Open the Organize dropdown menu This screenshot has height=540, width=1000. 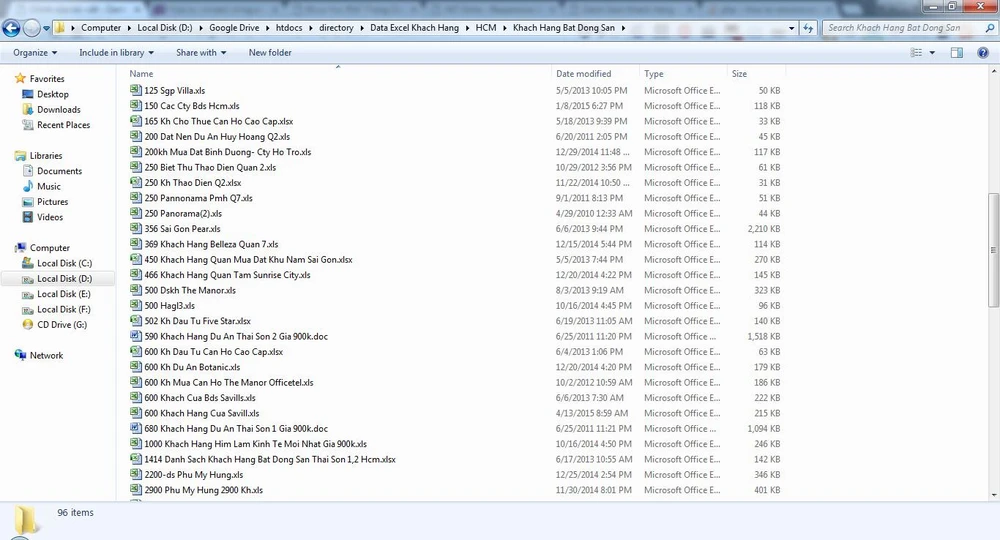(x=35, y=52)
